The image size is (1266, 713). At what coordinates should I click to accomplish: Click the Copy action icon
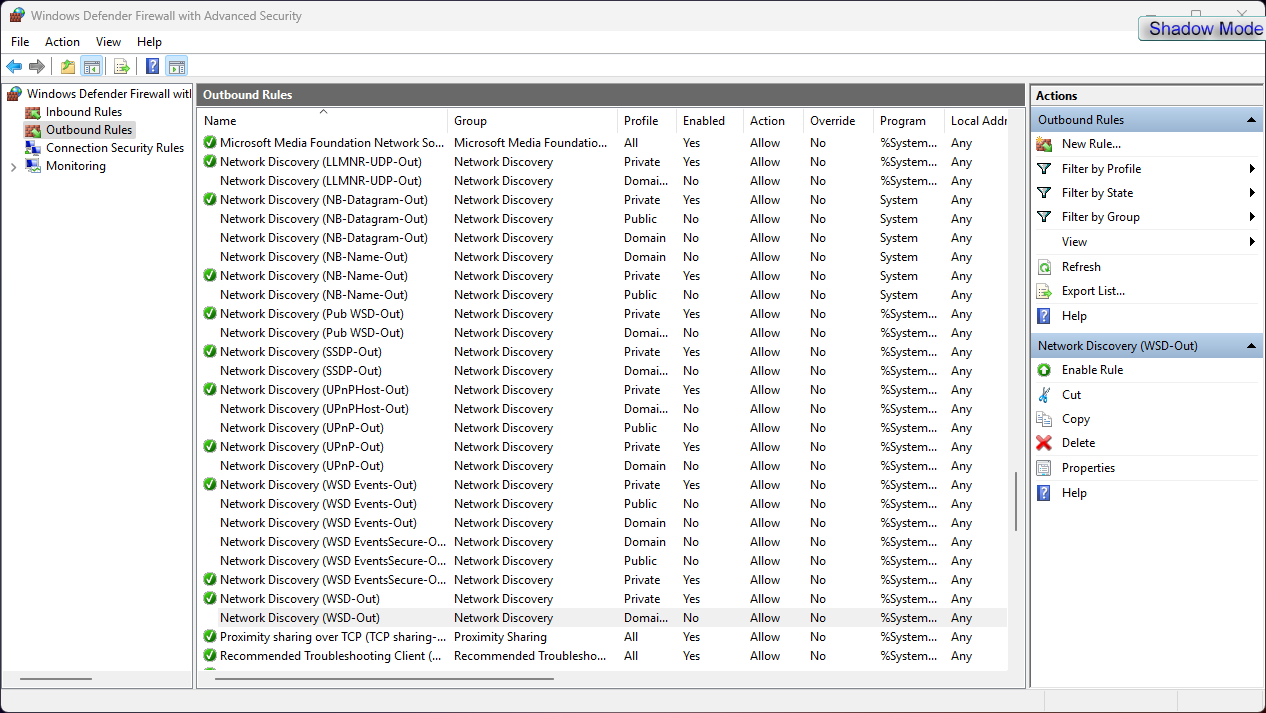(1044, 419)
